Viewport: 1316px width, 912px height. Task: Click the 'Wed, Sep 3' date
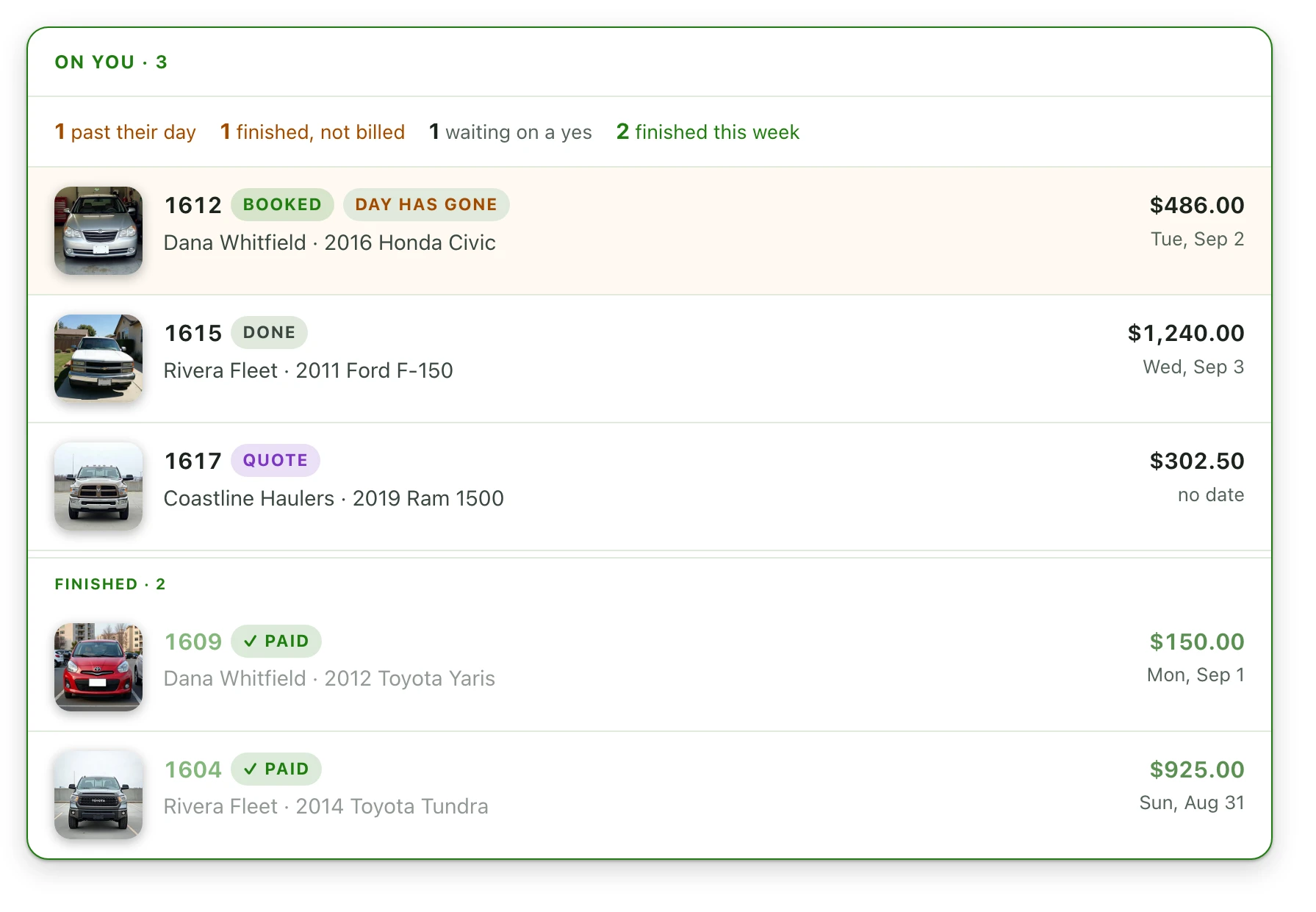(x=1194, y=367)
